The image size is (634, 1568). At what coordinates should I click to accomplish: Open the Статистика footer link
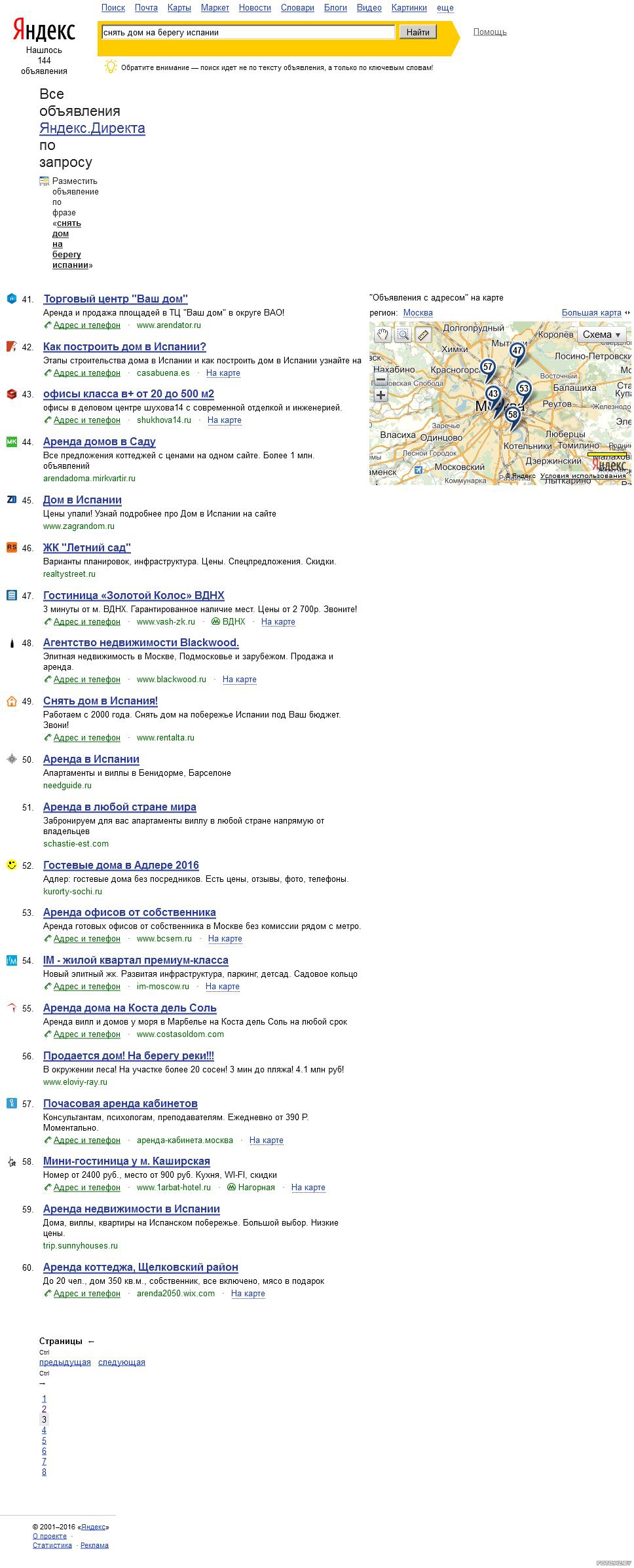tap(52, 1546)
